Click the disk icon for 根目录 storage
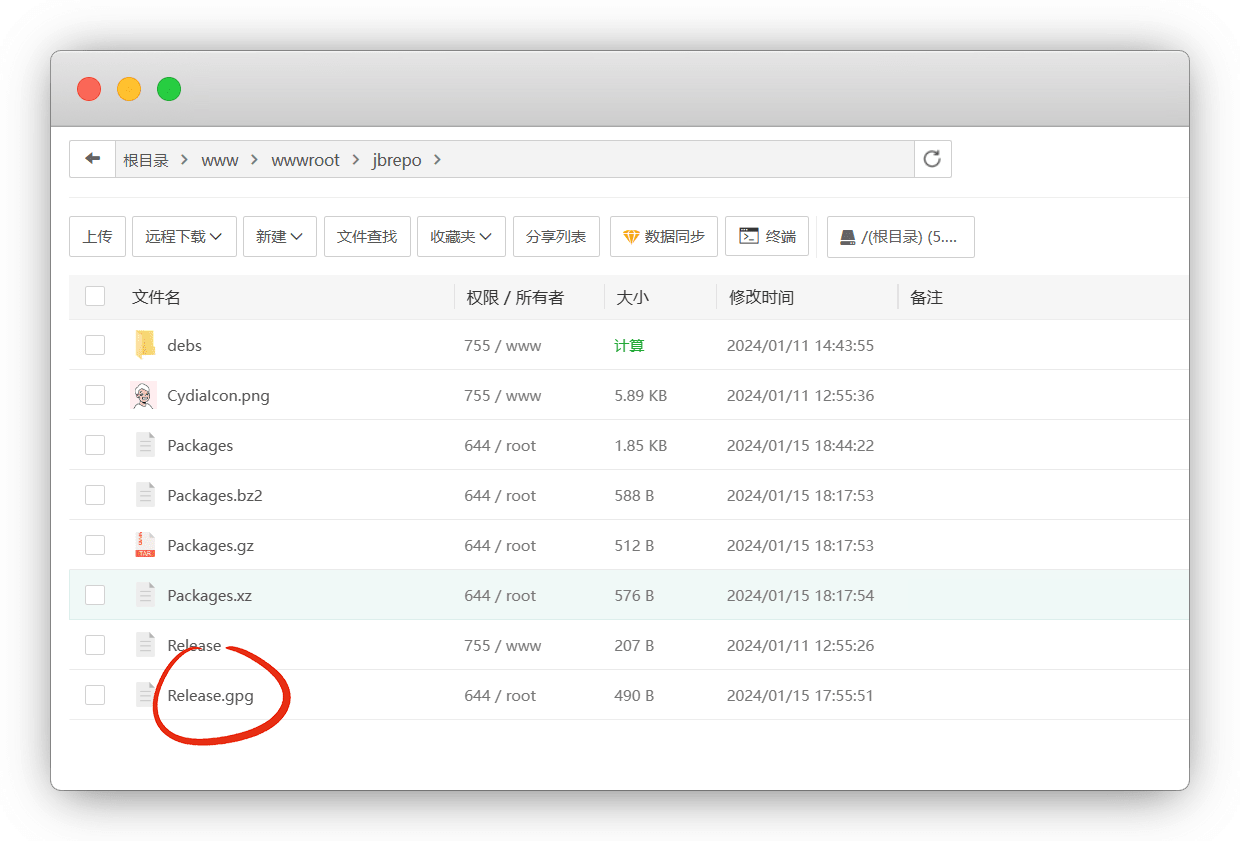 point(847,237)
